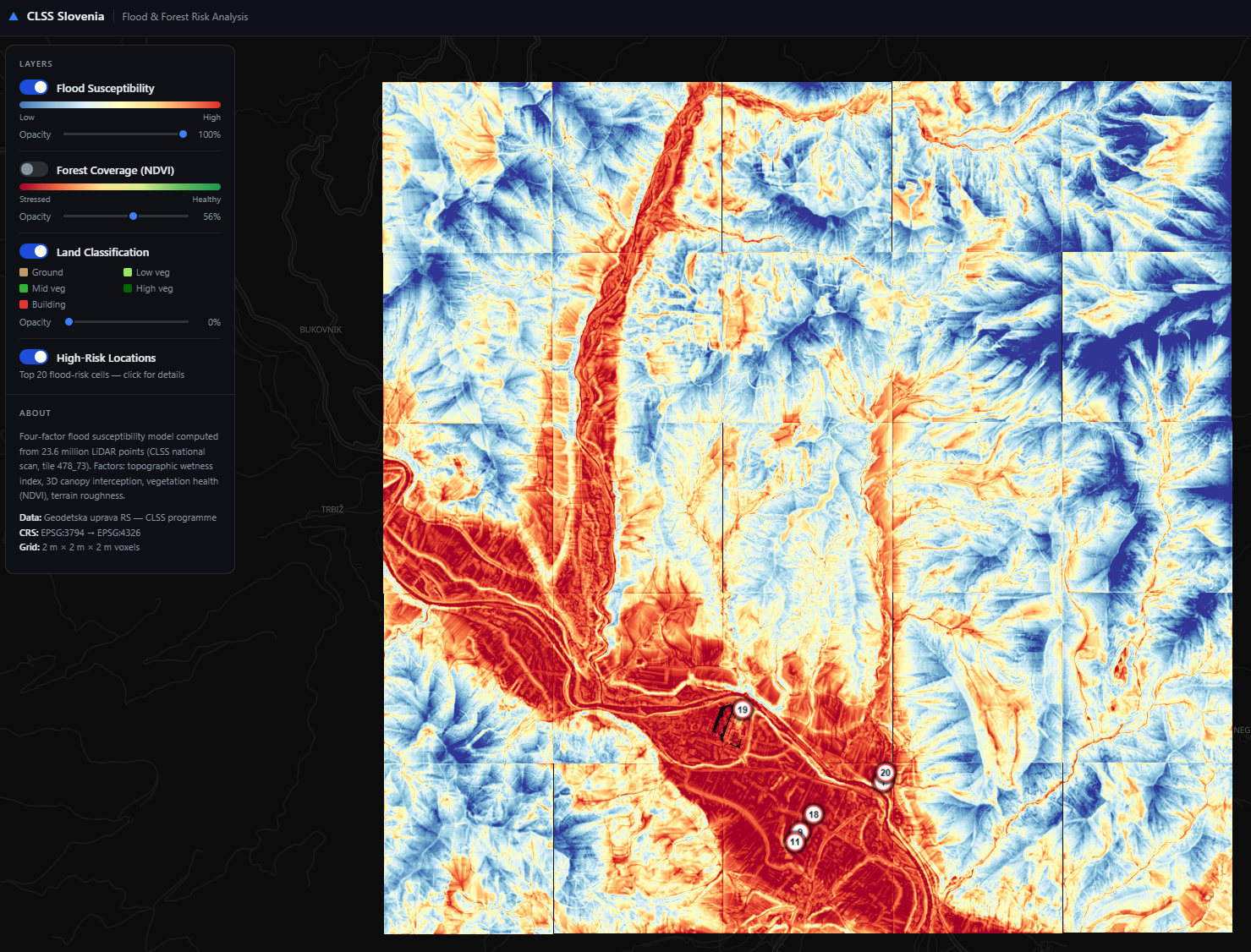
Task: Click the '0%' land classification opacity value
Action: coord(214,322)
